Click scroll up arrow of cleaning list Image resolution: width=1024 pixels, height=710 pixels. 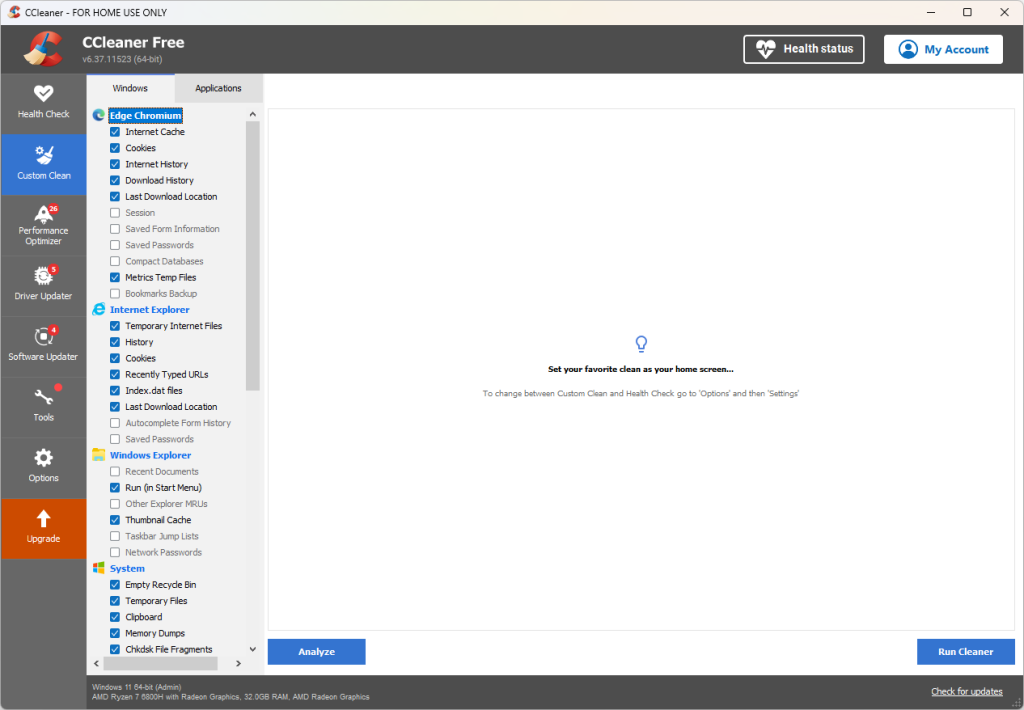click(253, 114)
